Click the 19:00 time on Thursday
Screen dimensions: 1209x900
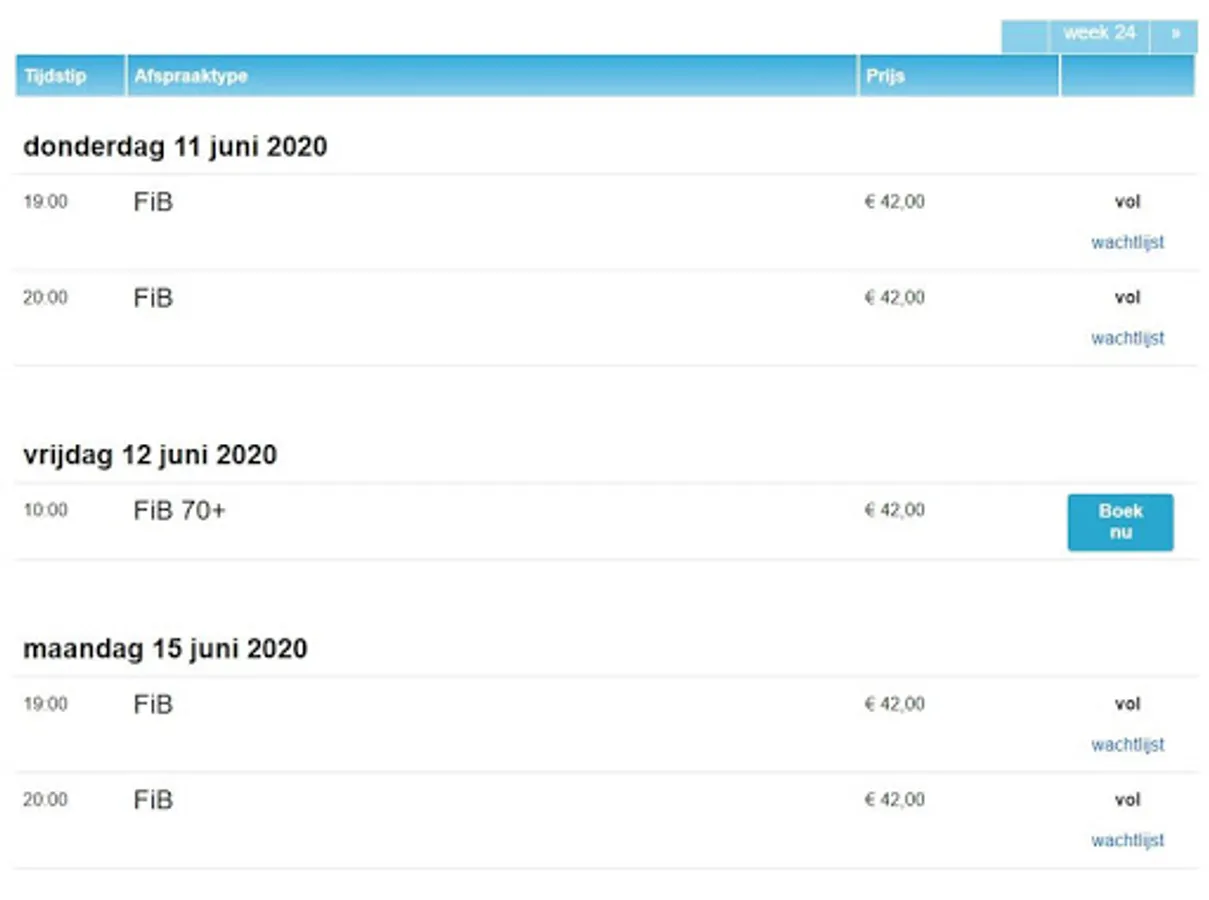(x=45, y=202)
